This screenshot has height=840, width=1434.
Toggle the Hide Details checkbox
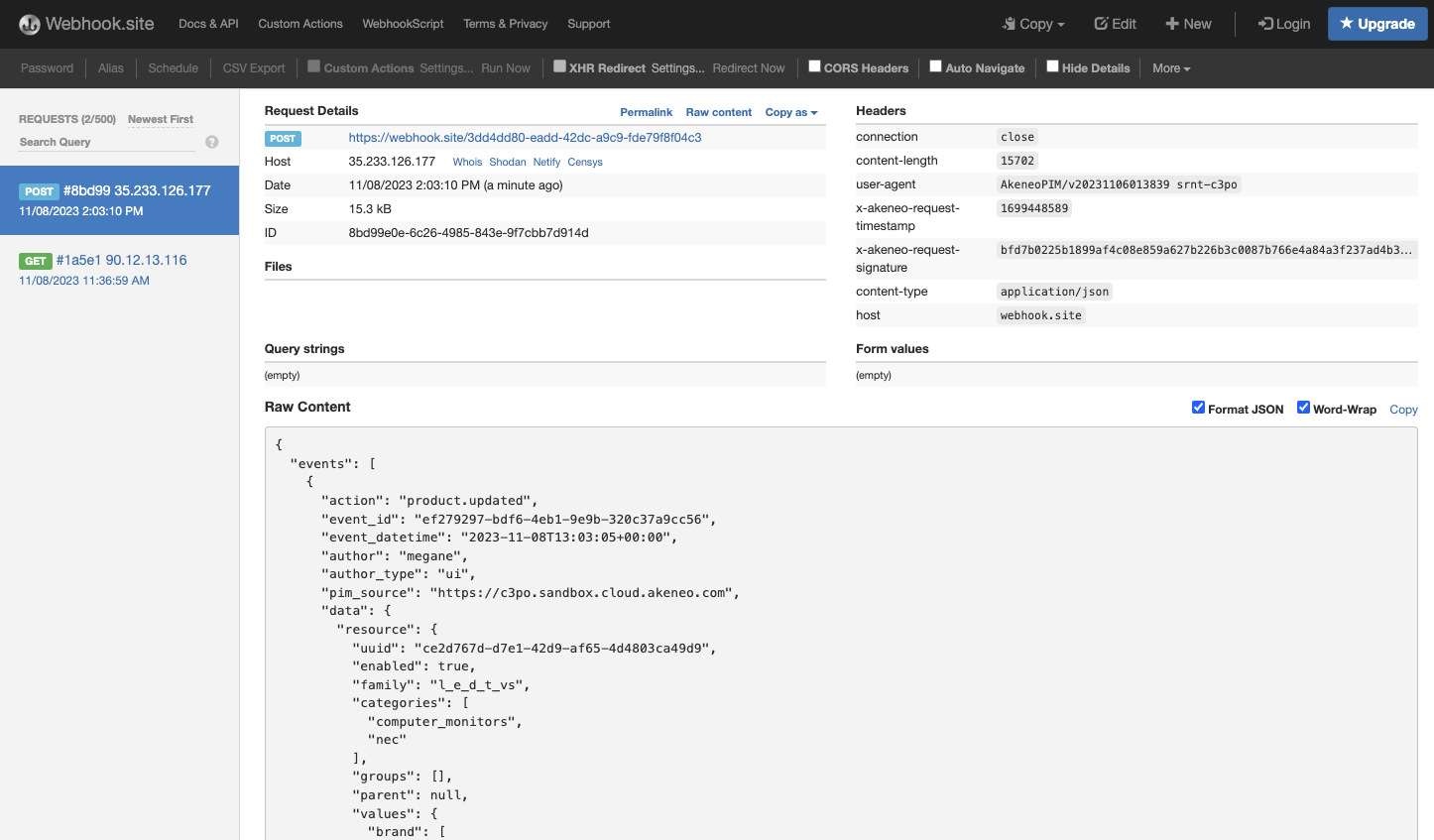point(1052,66)
